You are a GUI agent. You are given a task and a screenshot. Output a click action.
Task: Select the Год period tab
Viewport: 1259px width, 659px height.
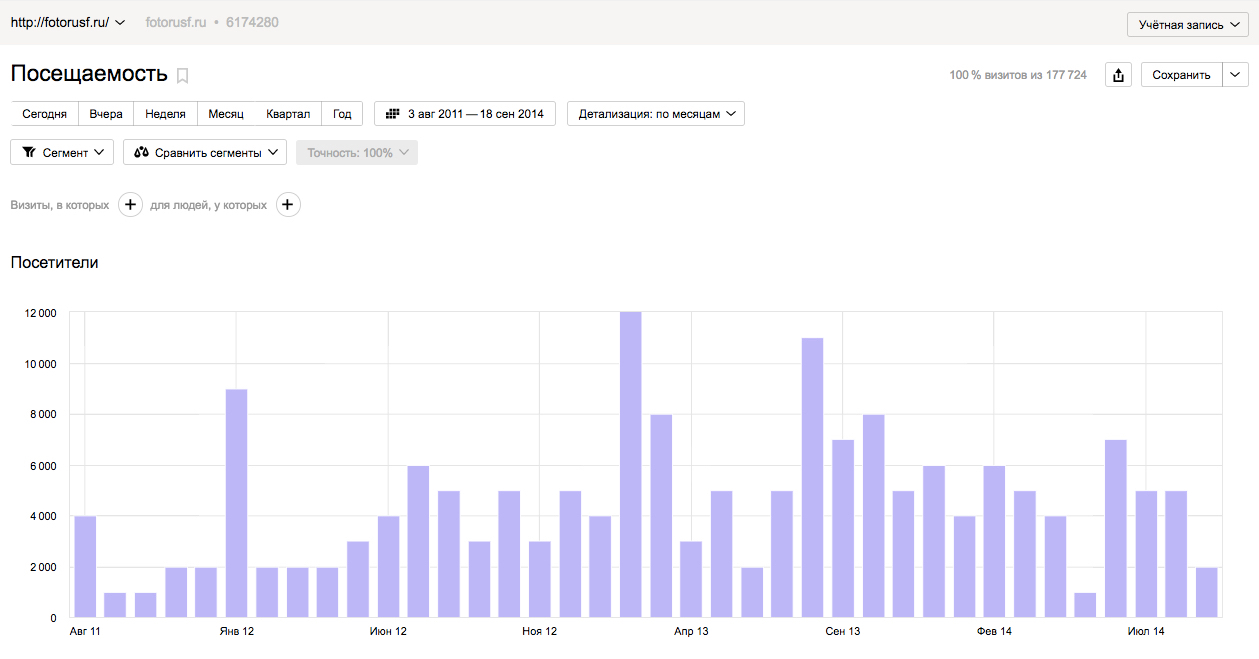pyautogui.click(x=342, y=114)
